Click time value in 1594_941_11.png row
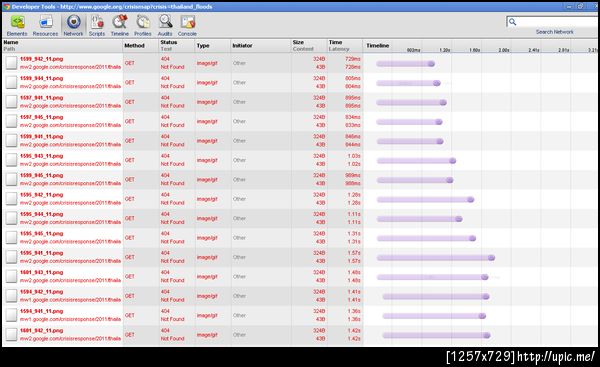The width and height of the screenshot is (600, 367). click(354, 311)
